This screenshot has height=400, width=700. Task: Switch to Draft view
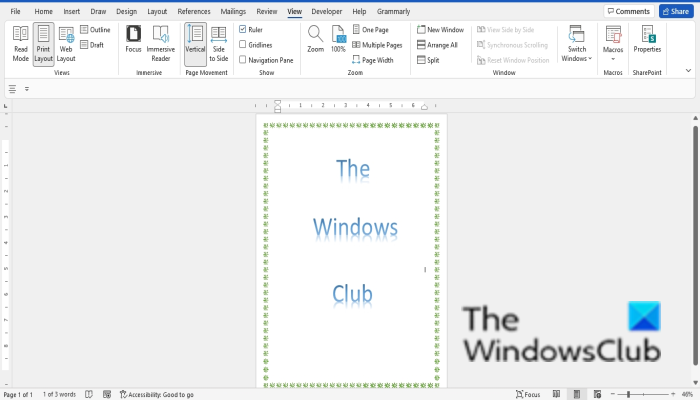(92, 45)
